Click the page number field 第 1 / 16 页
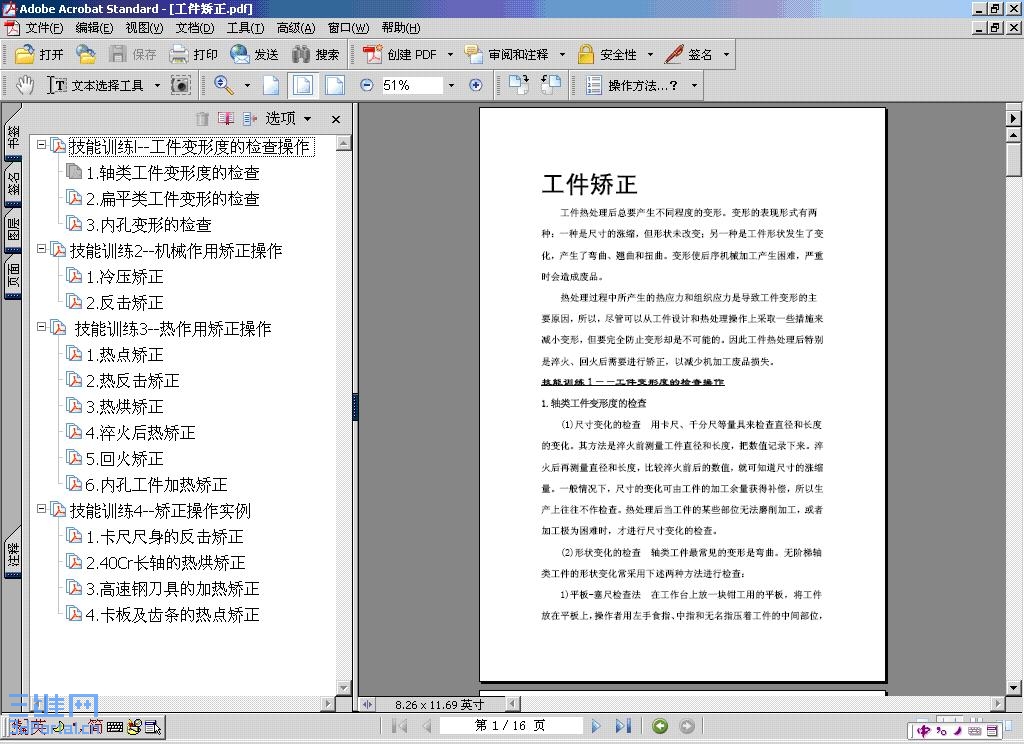 511,726
